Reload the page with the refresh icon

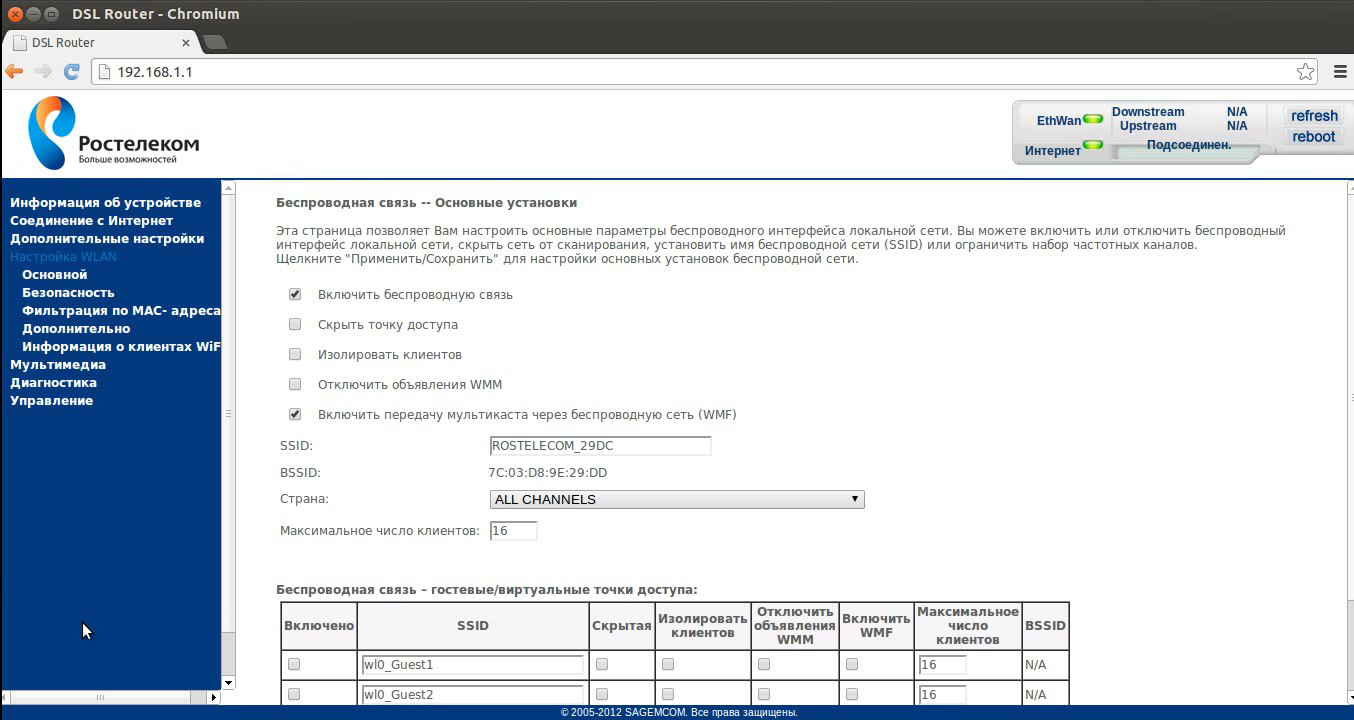click(x=72, y=72)
